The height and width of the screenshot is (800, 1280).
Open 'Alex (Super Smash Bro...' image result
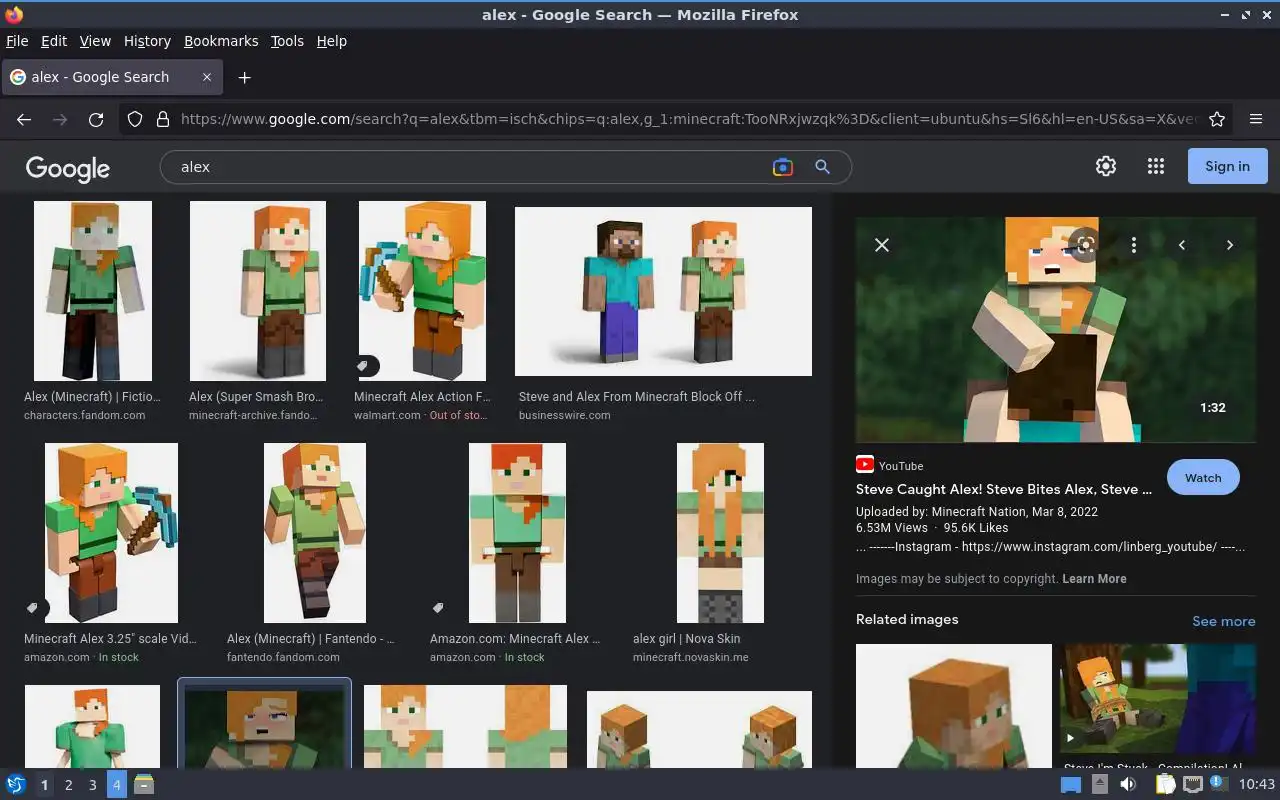tap(258, 291)
